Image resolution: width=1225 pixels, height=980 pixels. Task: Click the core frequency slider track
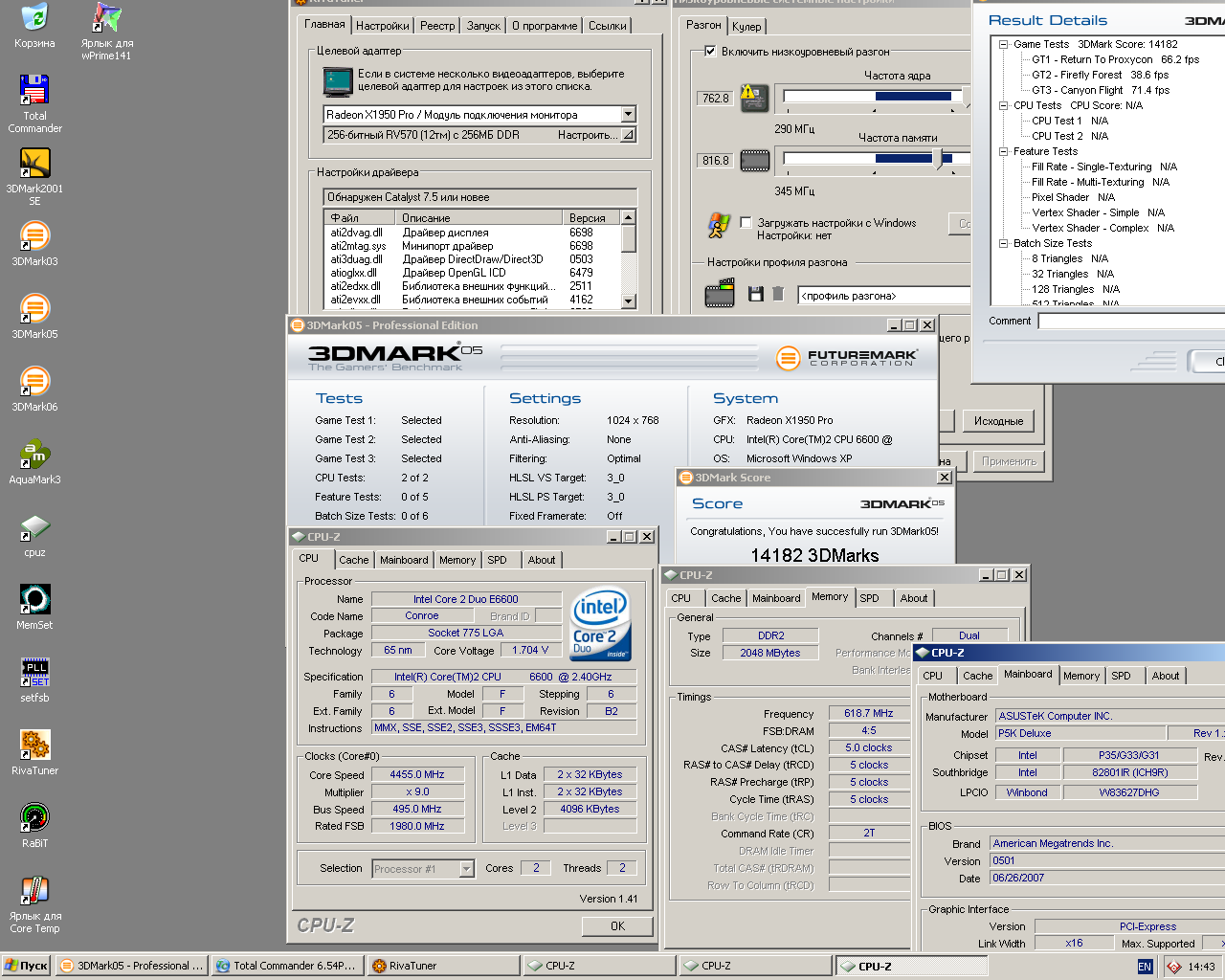873,96
